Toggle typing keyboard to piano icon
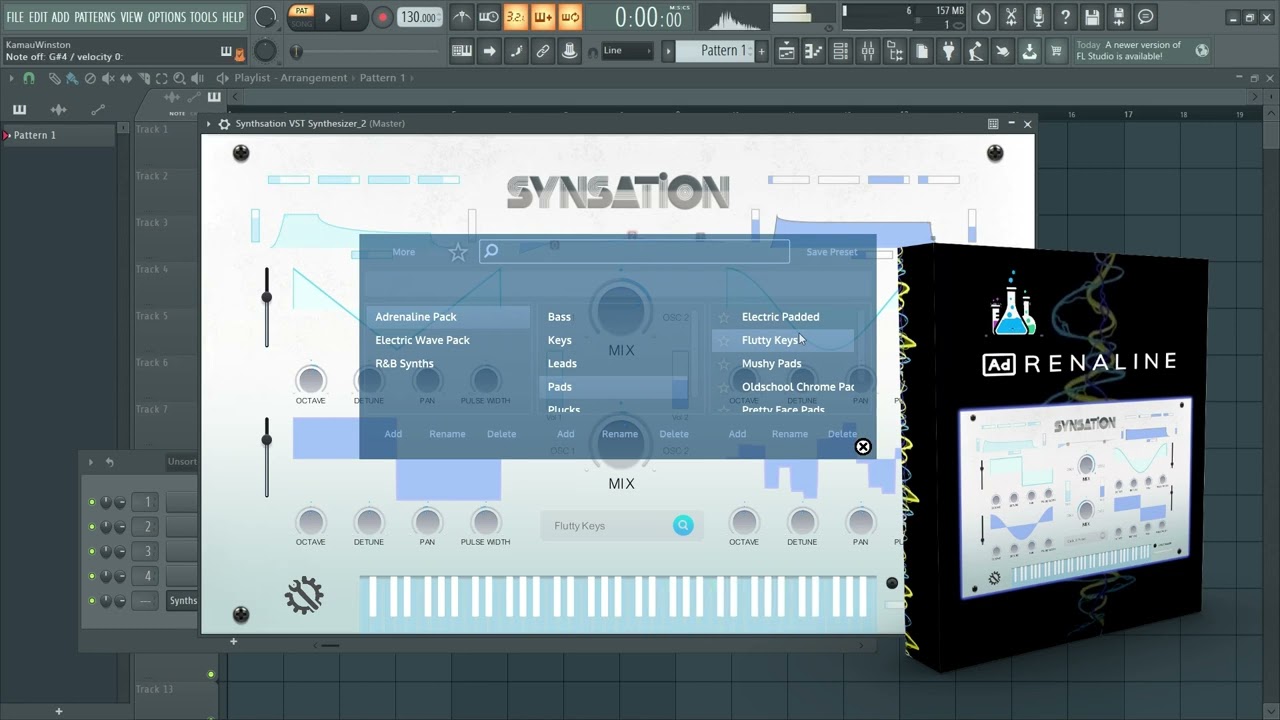 [462, 51]
